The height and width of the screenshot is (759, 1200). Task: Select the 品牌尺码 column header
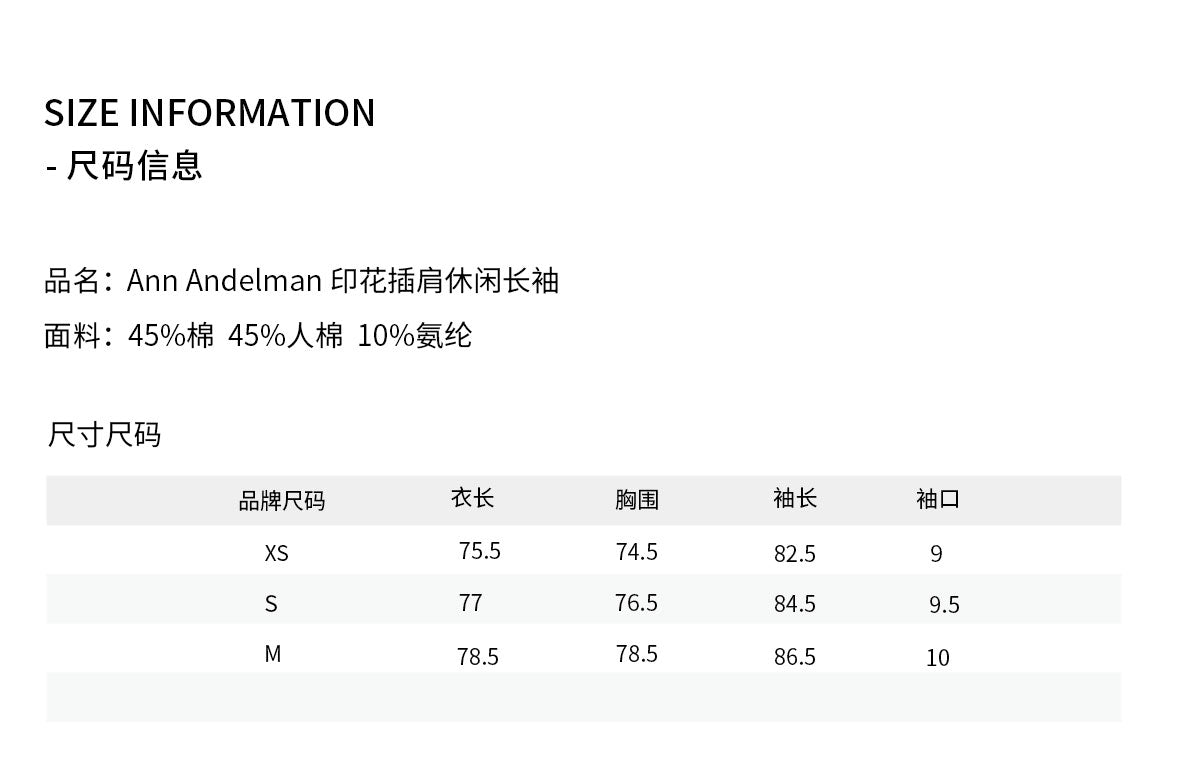tap(281, 501)
